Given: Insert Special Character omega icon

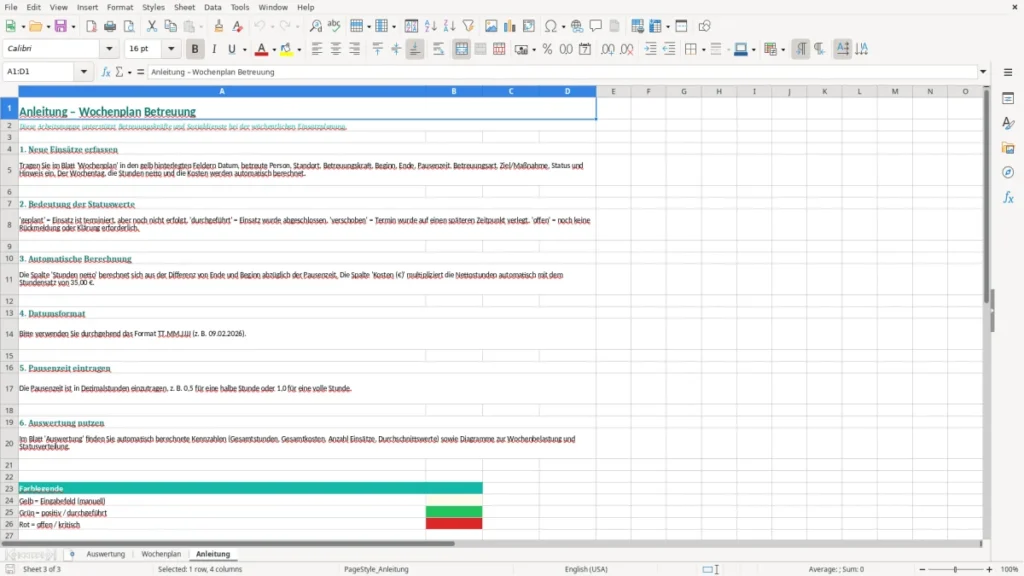Looking at the screenshot, I should (x=551, y=26).
